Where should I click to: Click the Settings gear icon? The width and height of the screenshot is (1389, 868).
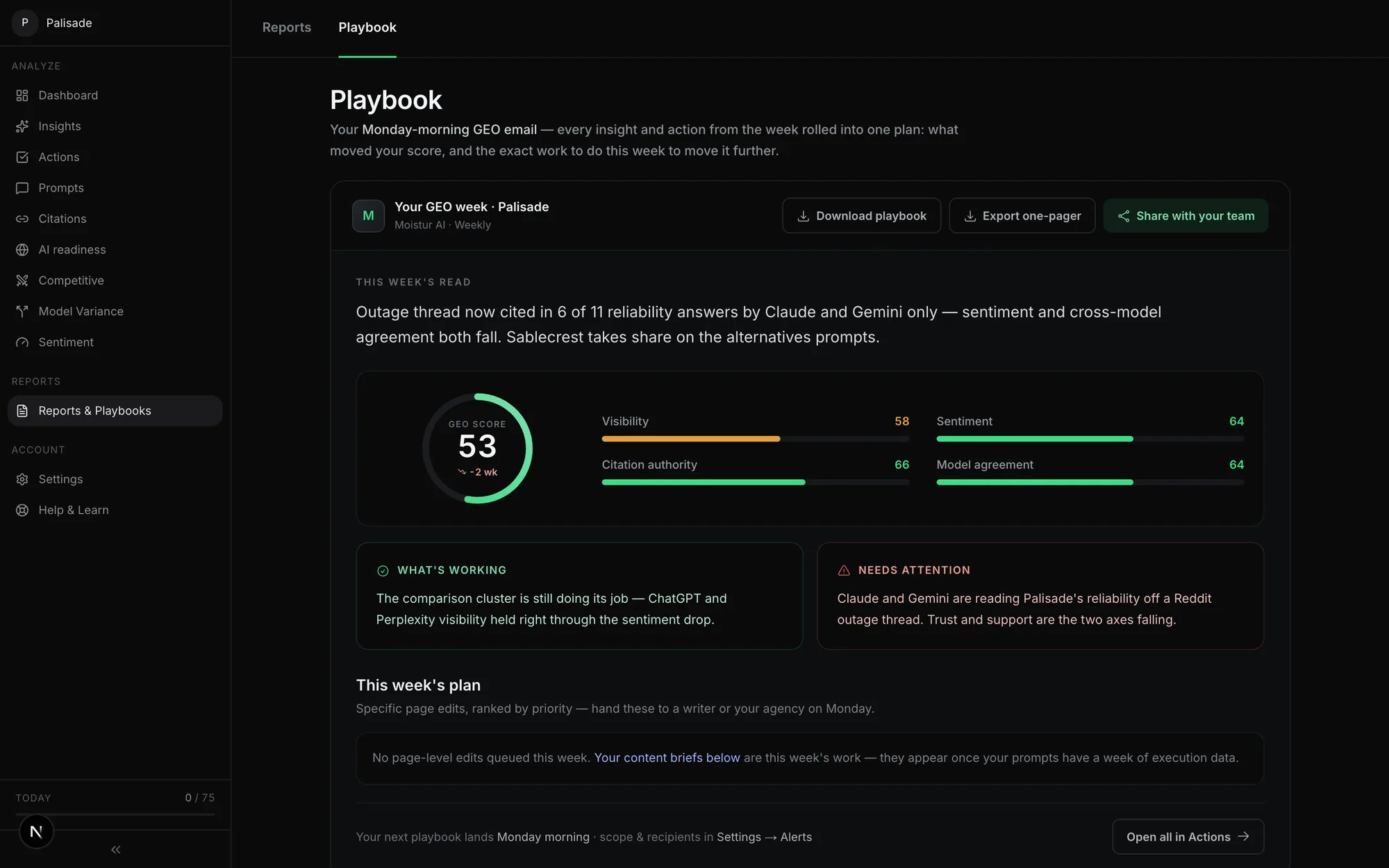22,479
